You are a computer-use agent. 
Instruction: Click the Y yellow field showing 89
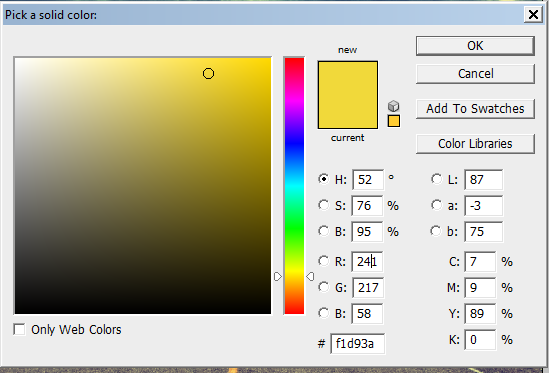point(480,313)
